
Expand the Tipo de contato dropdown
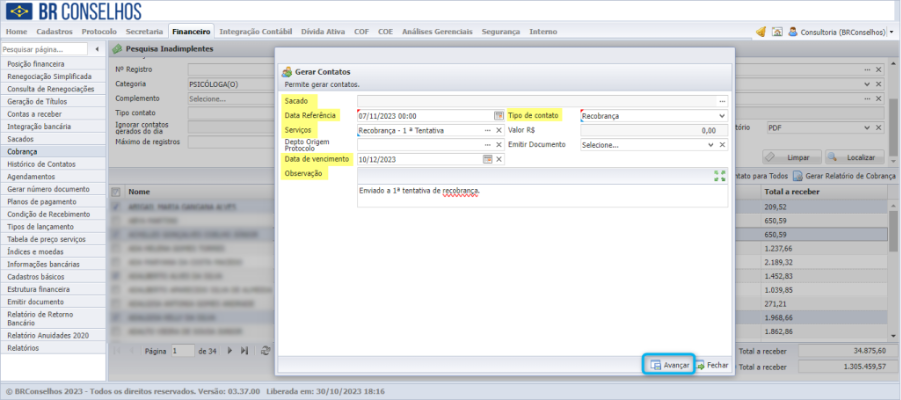coord(722,116)
